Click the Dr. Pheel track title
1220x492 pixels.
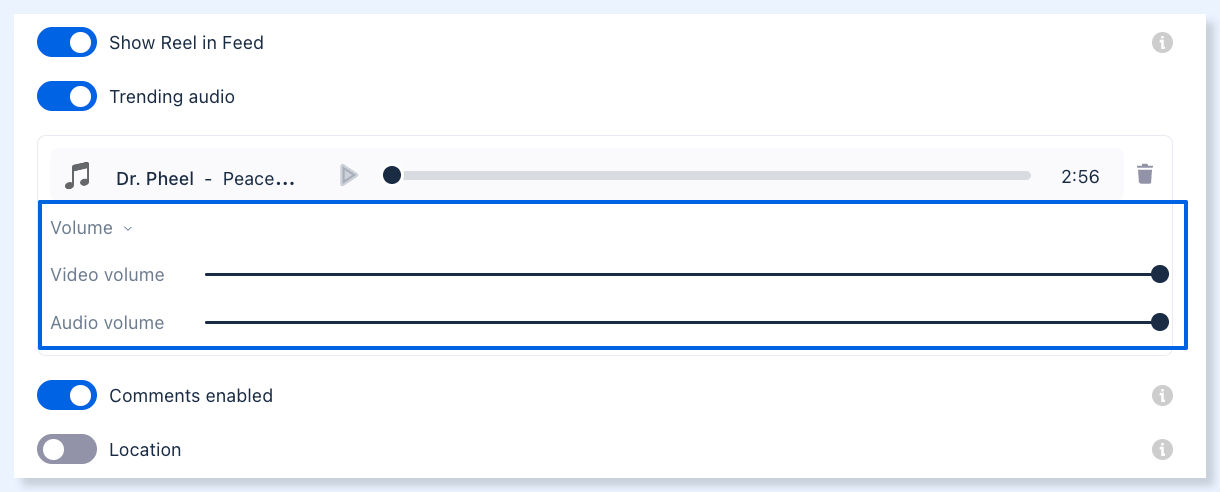click(206, 179)
